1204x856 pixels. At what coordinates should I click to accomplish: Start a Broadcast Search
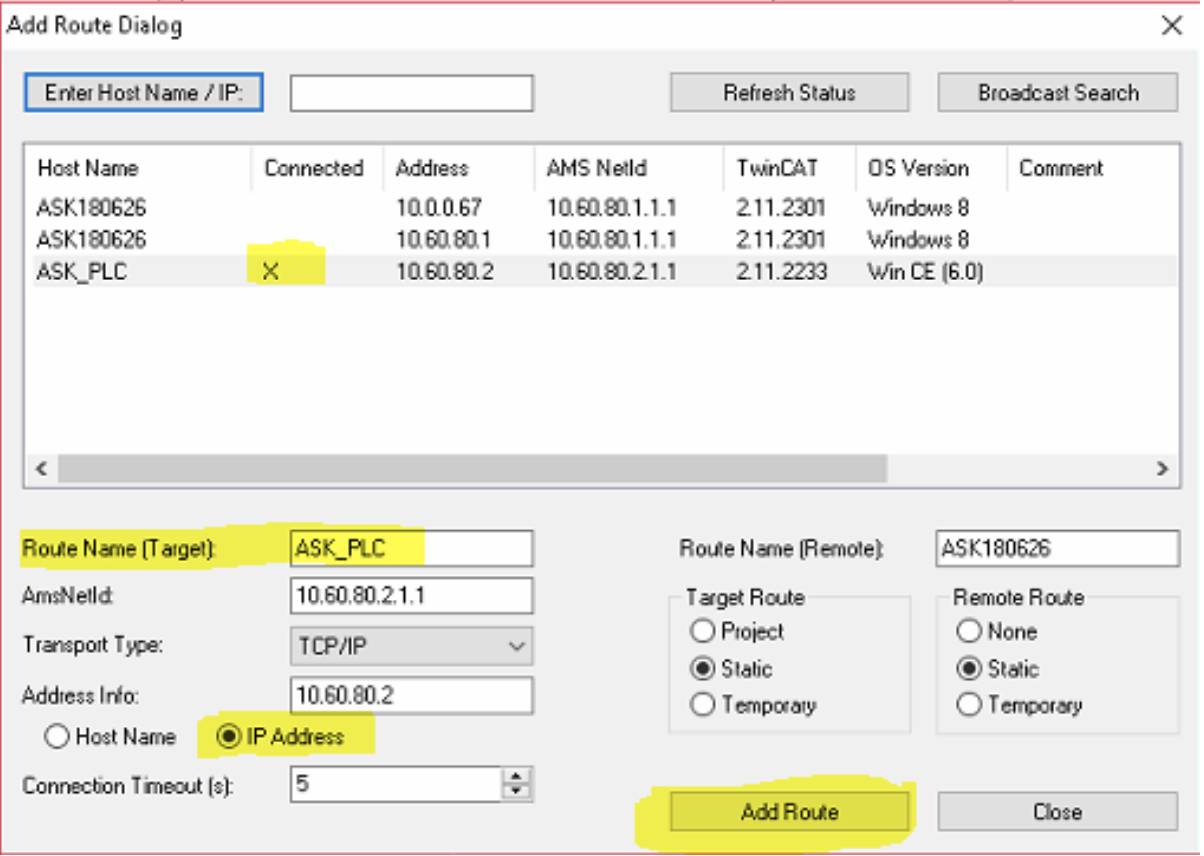pyautogui.click(x=1057, y=93)
